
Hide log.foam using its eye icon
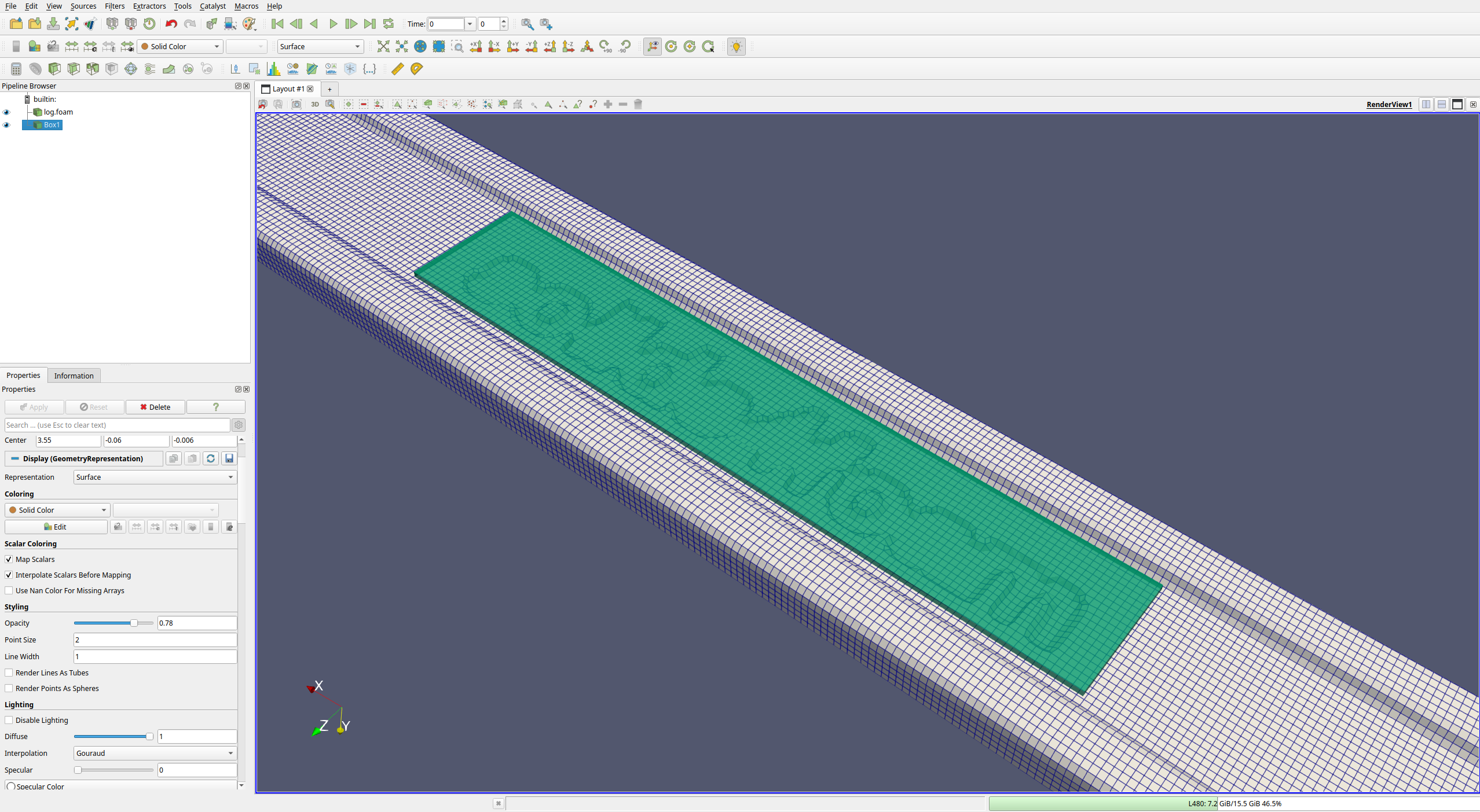click(7, 112)
